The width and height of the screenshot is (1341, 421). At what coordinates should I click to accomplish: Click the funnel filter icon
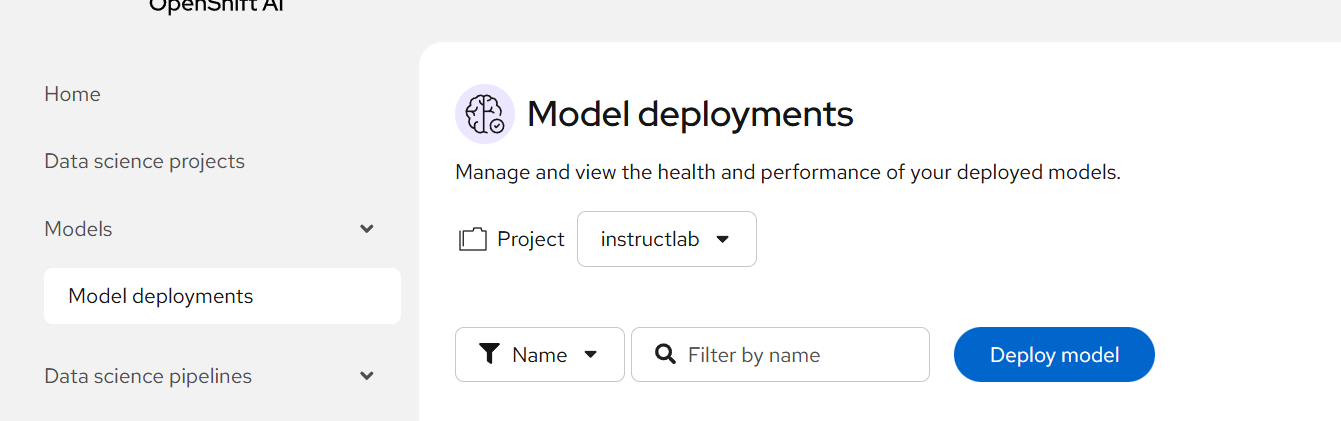[489, 354]
